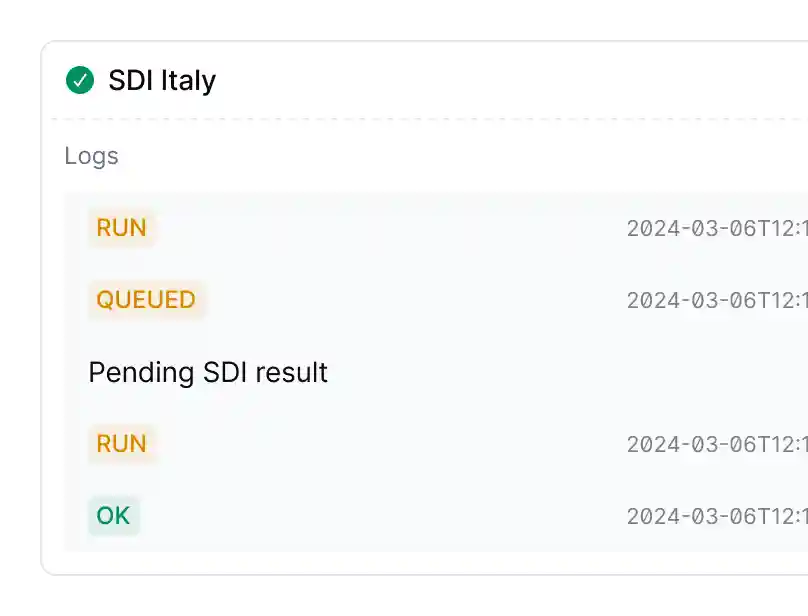
Task: Click the Pending SDI result message
Action: [x=208, y=373]
